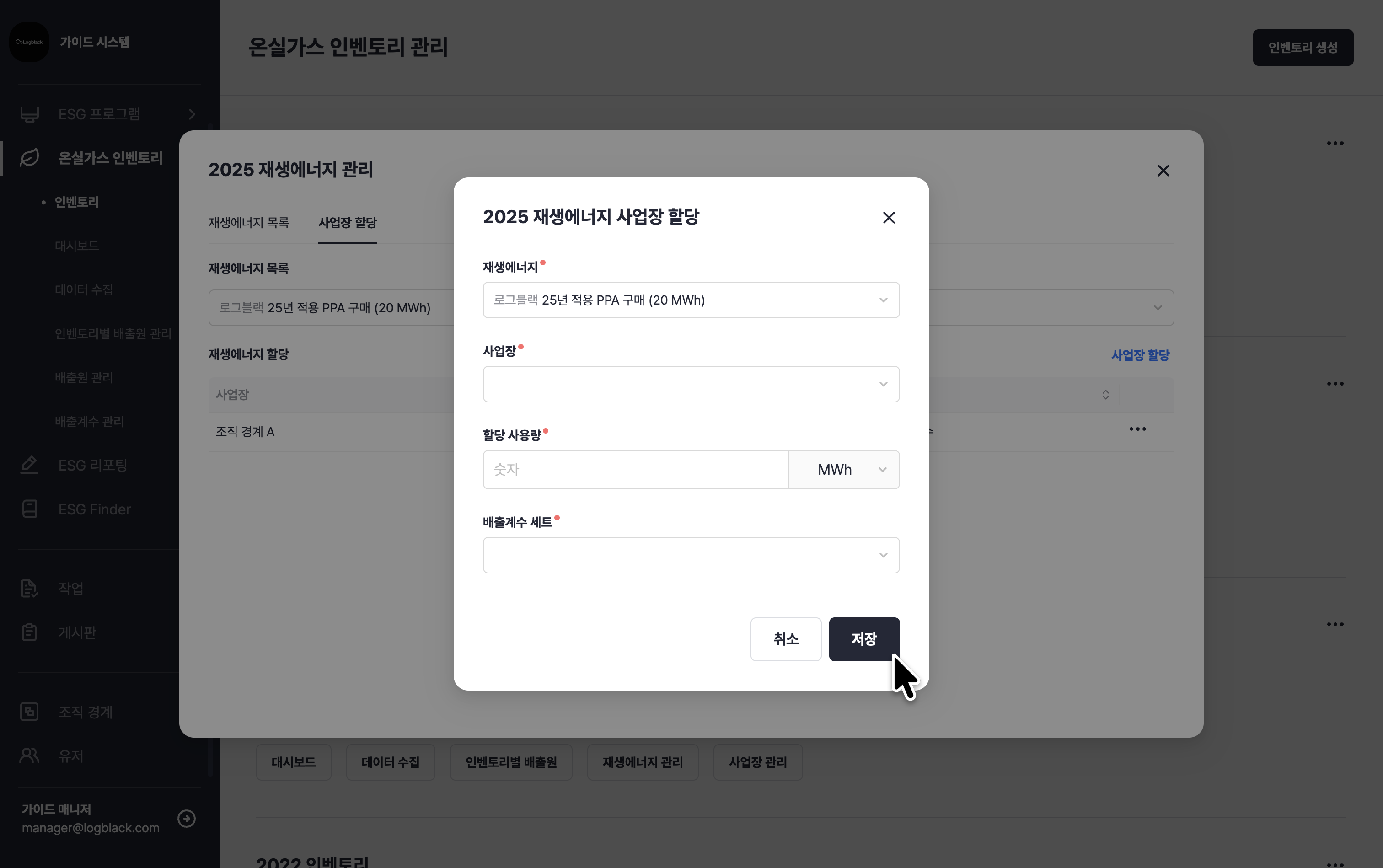Open the more options icon for 조직 경계 A

(x=1136, y=429)
